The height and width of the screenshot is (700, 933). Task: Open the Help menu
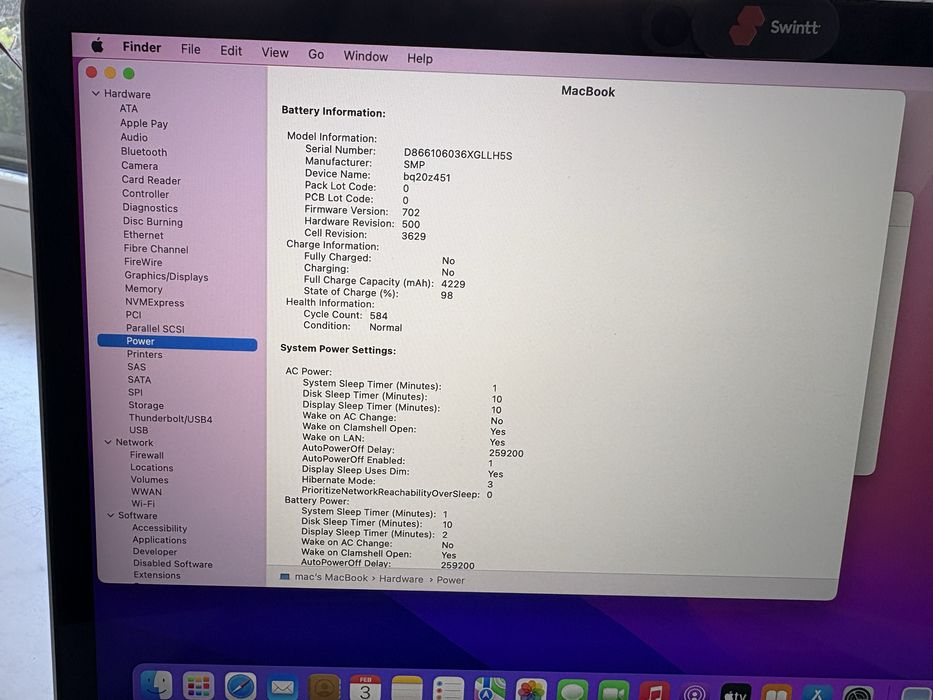pos(419,58)
